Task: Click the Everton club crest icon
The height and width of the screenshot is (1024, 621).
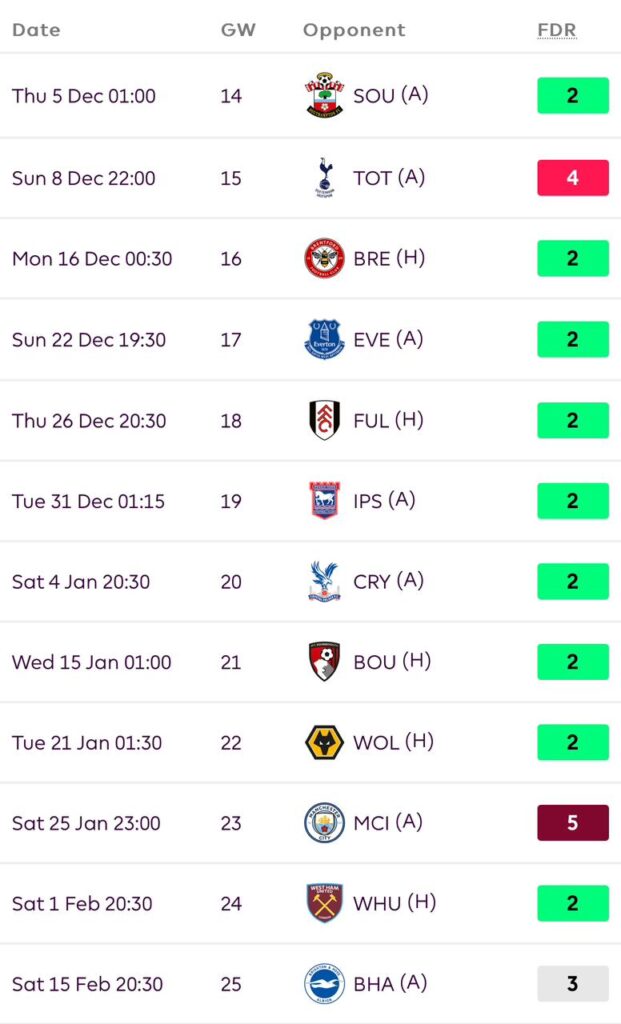Action: (x=324, y=339)
